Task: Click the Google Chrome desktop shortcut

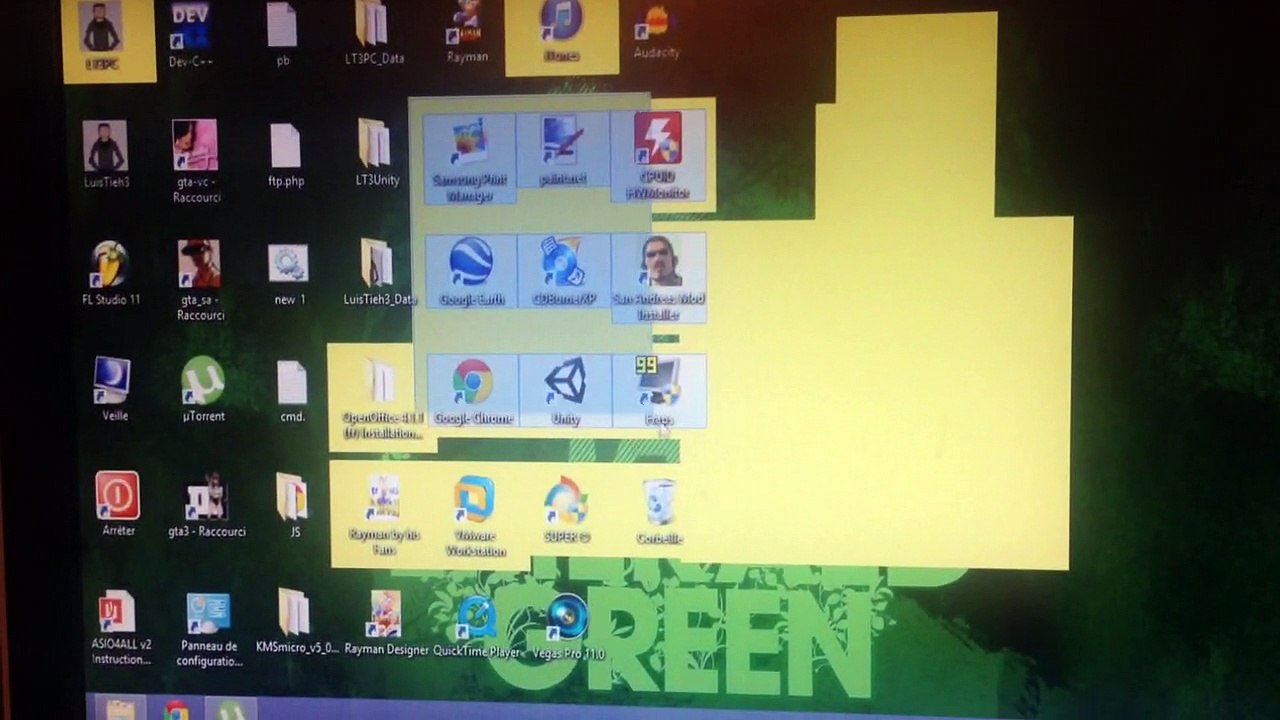Action: (472, 391)
